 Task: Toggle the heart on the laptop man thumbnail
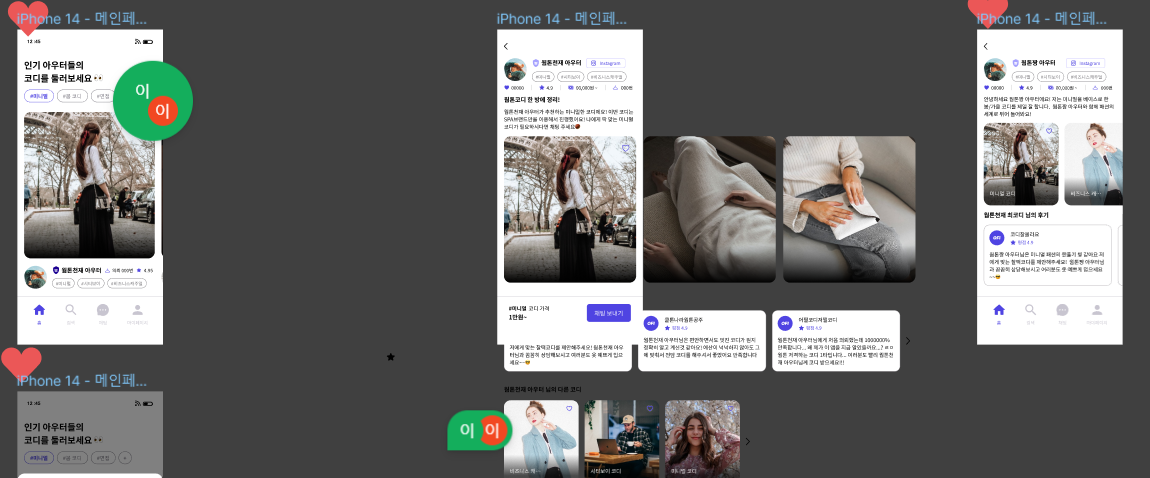click(649, 408)
